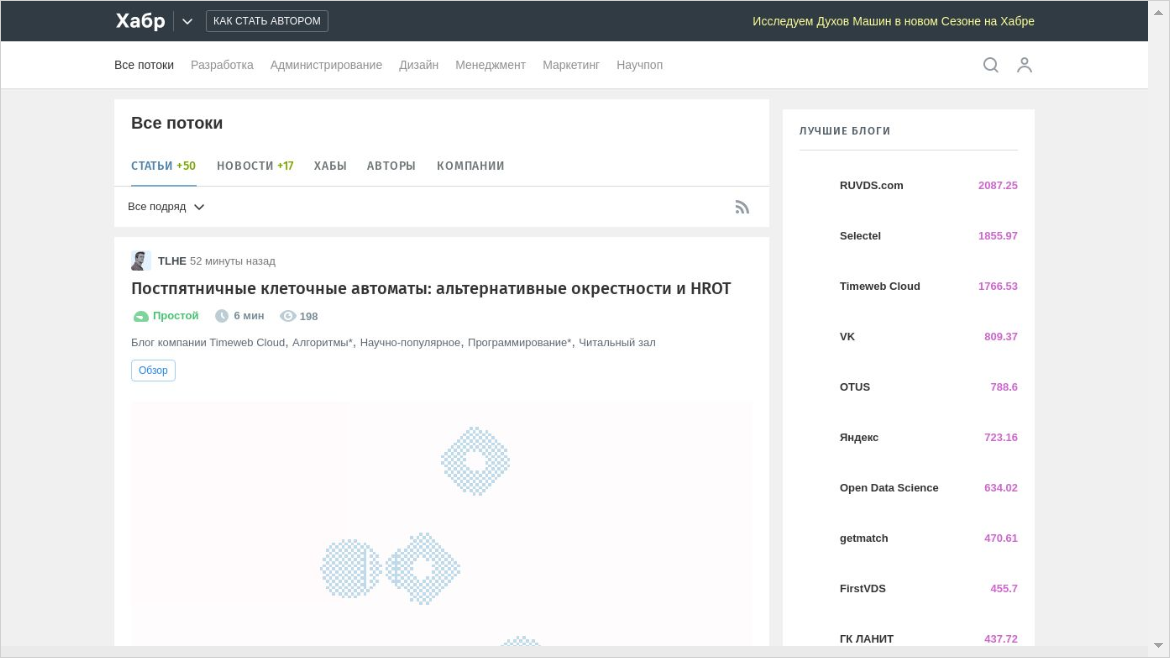
Task: Open the FirstVDS blog
Action: point(863,589)
